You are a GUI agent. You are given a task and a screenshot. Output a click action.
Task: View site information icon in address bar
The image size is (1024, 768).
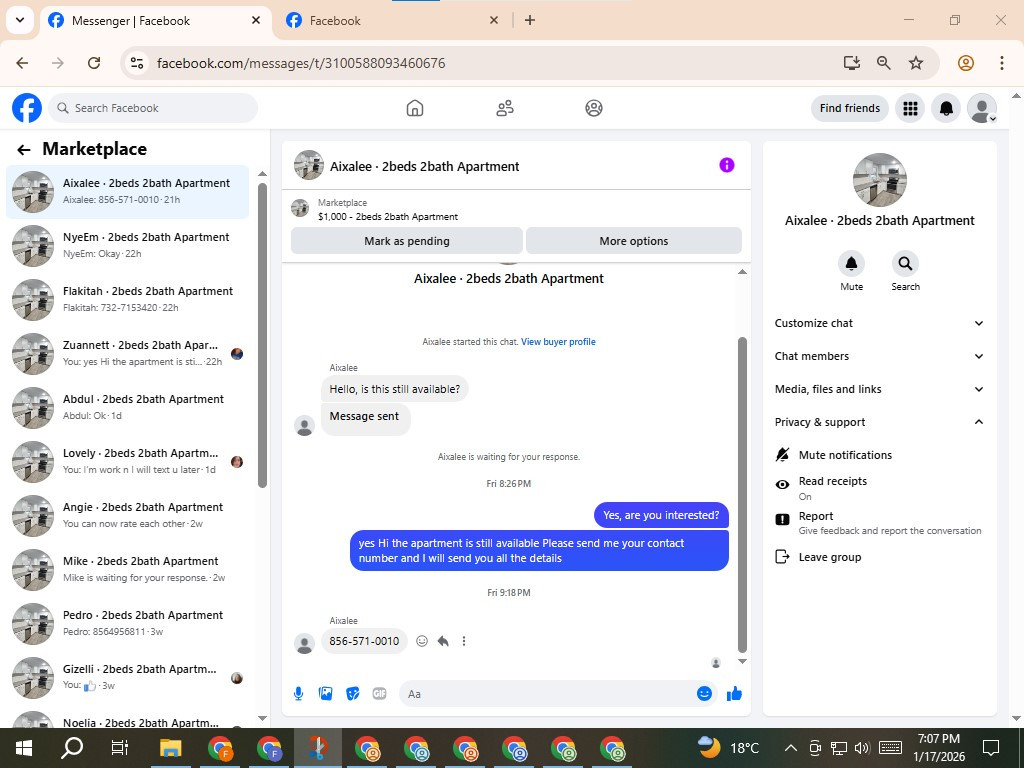pos(137,63)
